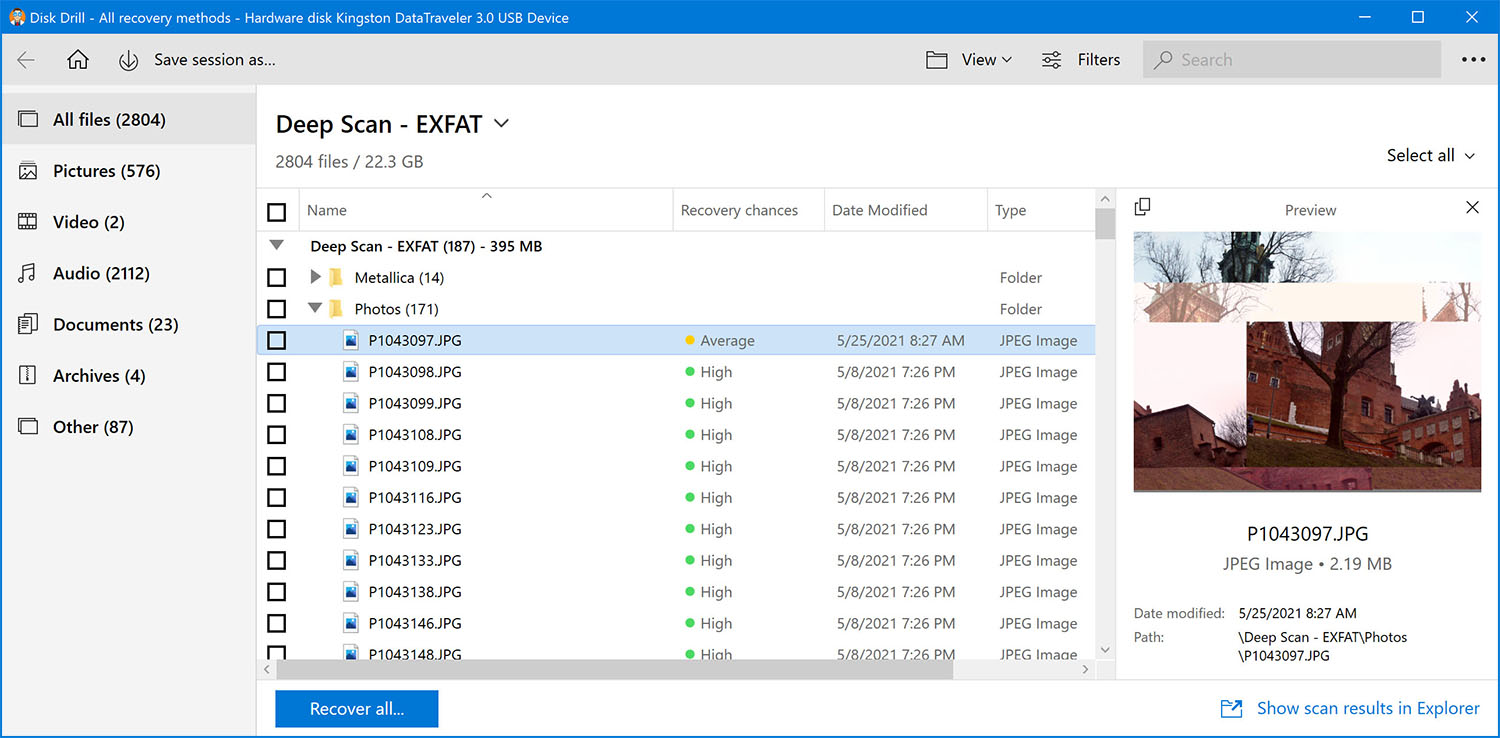Click the Show in Explorer export icon

tap(1231, 709)
